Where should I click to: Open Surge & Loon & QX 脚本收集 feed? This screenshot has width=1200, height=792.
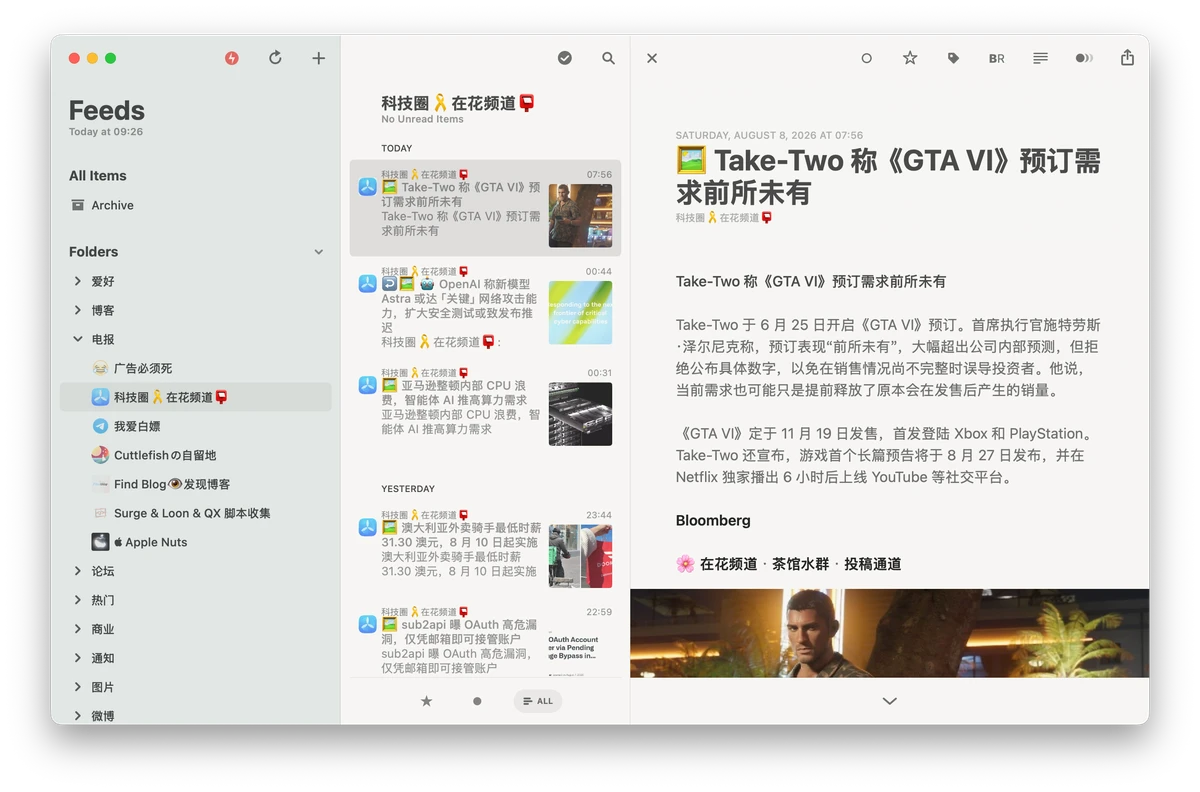195,513
